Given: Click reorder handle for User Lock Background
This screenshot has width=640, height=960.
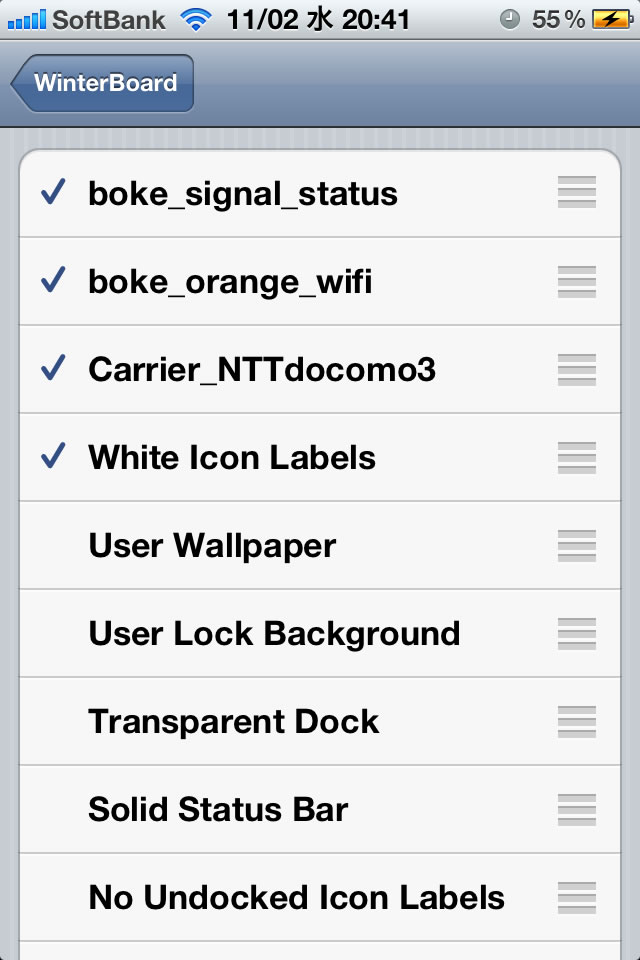Looking at the screenshot, I should tap(576, 634).
